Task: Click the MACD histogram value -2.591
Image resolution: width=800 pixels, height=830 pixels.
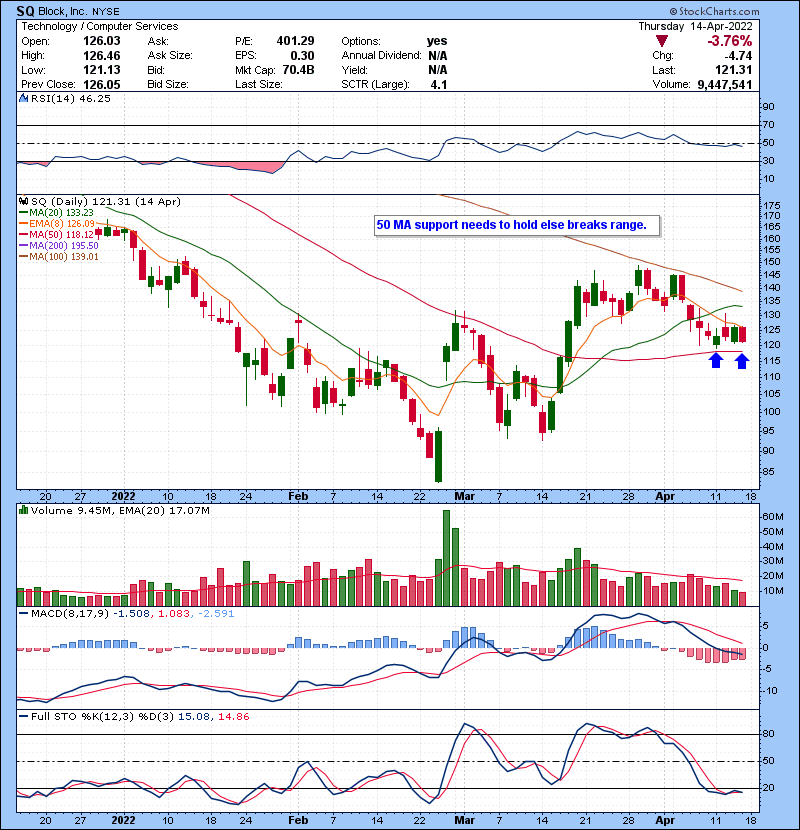Action: pyautogui.click(x=216, y=614)
